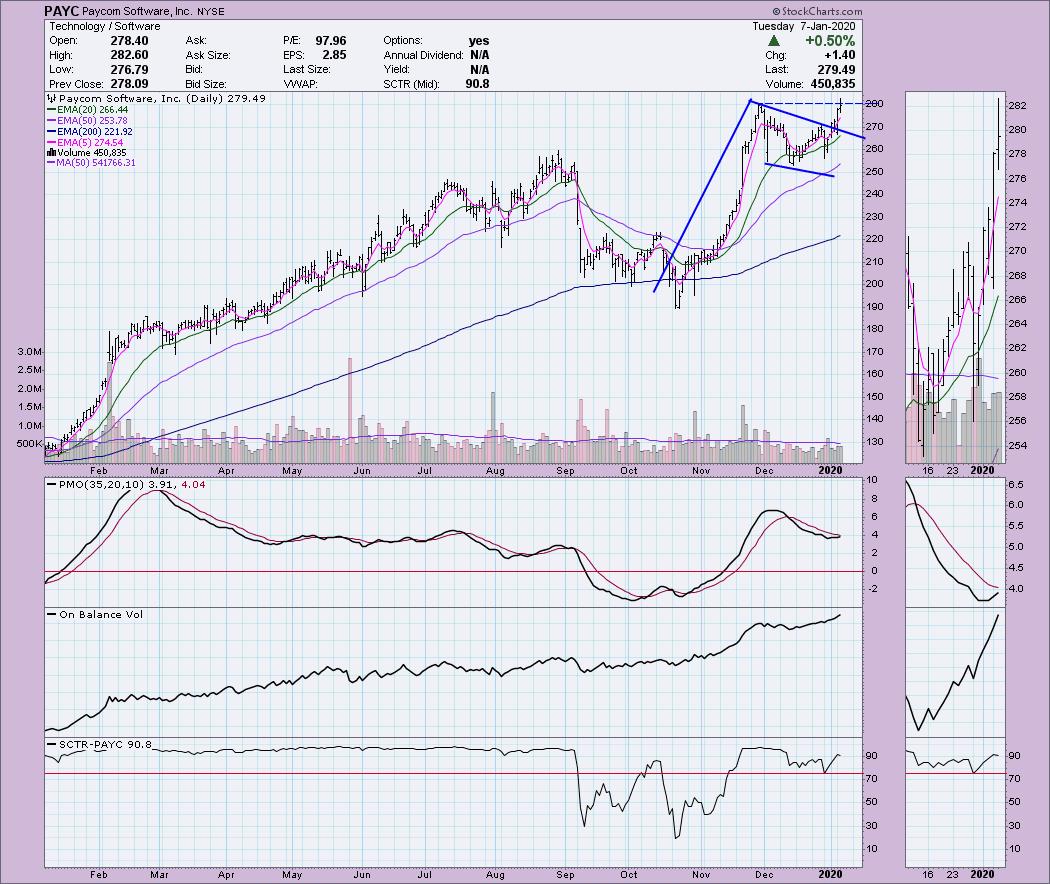Click the NYSE exchange label
This screenshot has width=1050, height=884.
click(x=211, y=12)
